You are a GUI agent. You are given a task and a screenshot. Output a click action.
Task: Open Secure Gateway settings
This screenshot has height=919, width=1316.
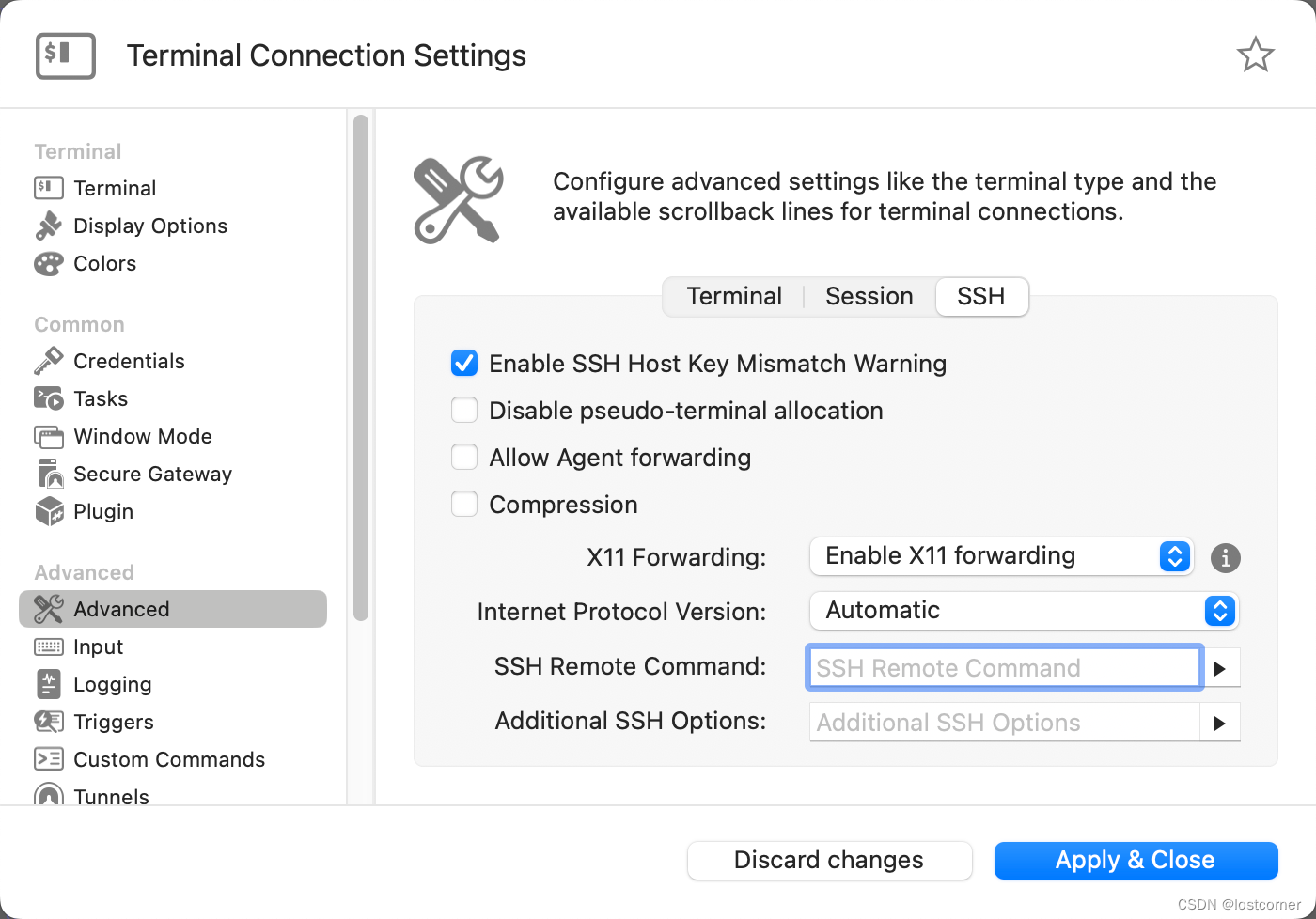click(x=152, y=474)
